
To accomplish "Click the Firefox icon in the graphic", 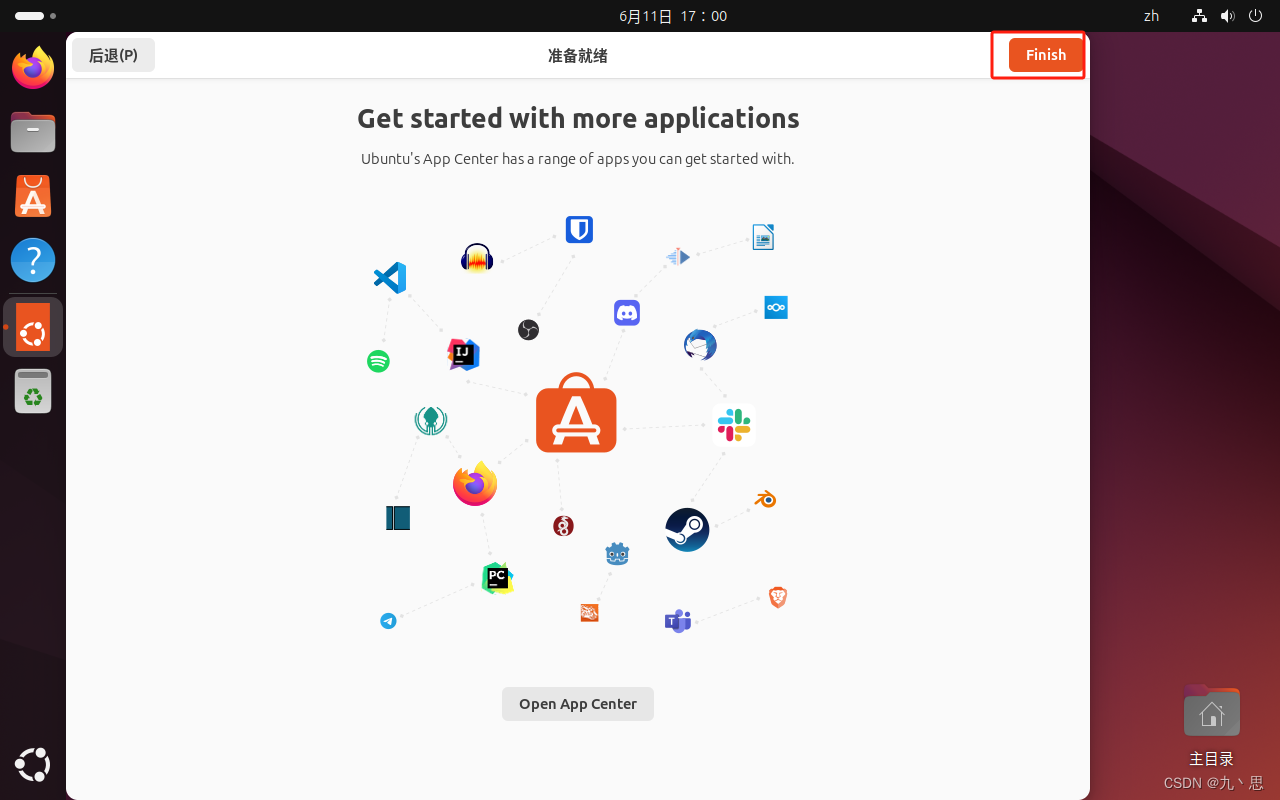I will (475, 483).
